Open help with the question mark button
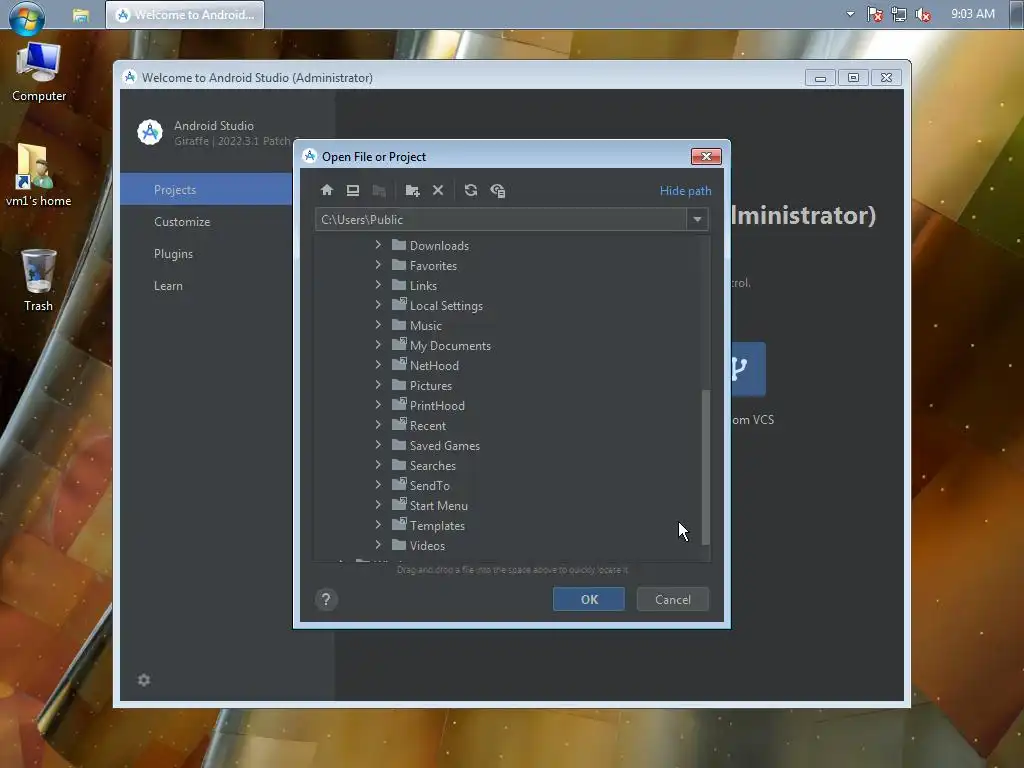1024x768 pixels. click(x=326, y=600)
